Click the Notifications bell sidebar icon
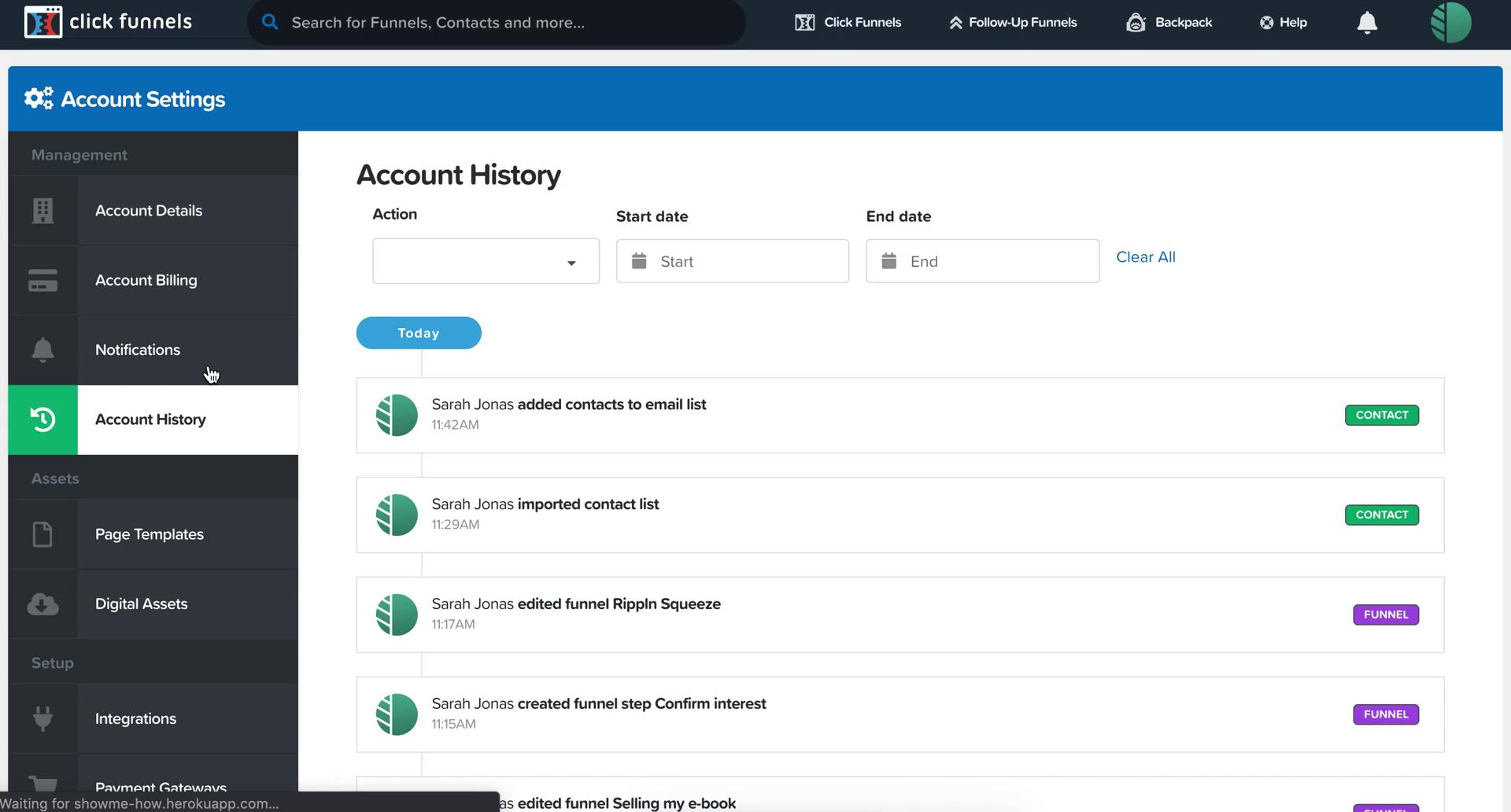 point(42,349)
